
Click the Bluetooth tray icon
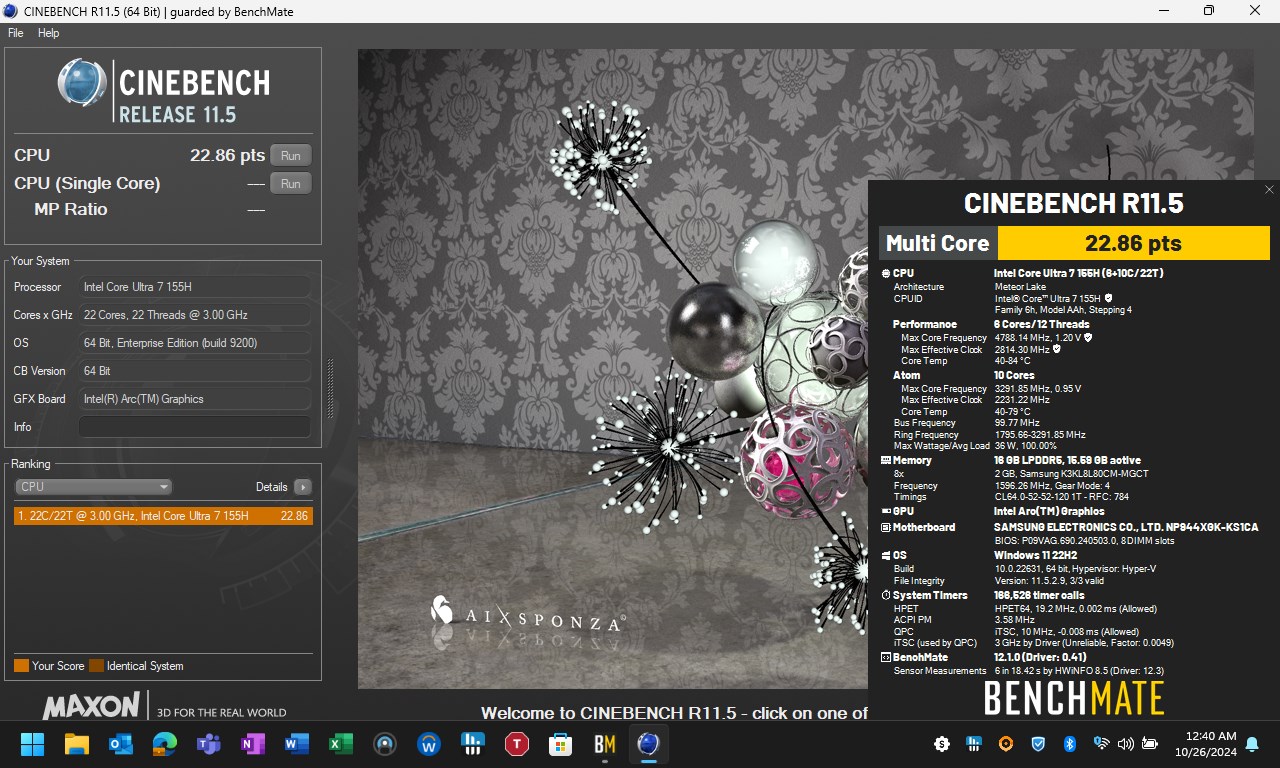tap(1069, 744)
